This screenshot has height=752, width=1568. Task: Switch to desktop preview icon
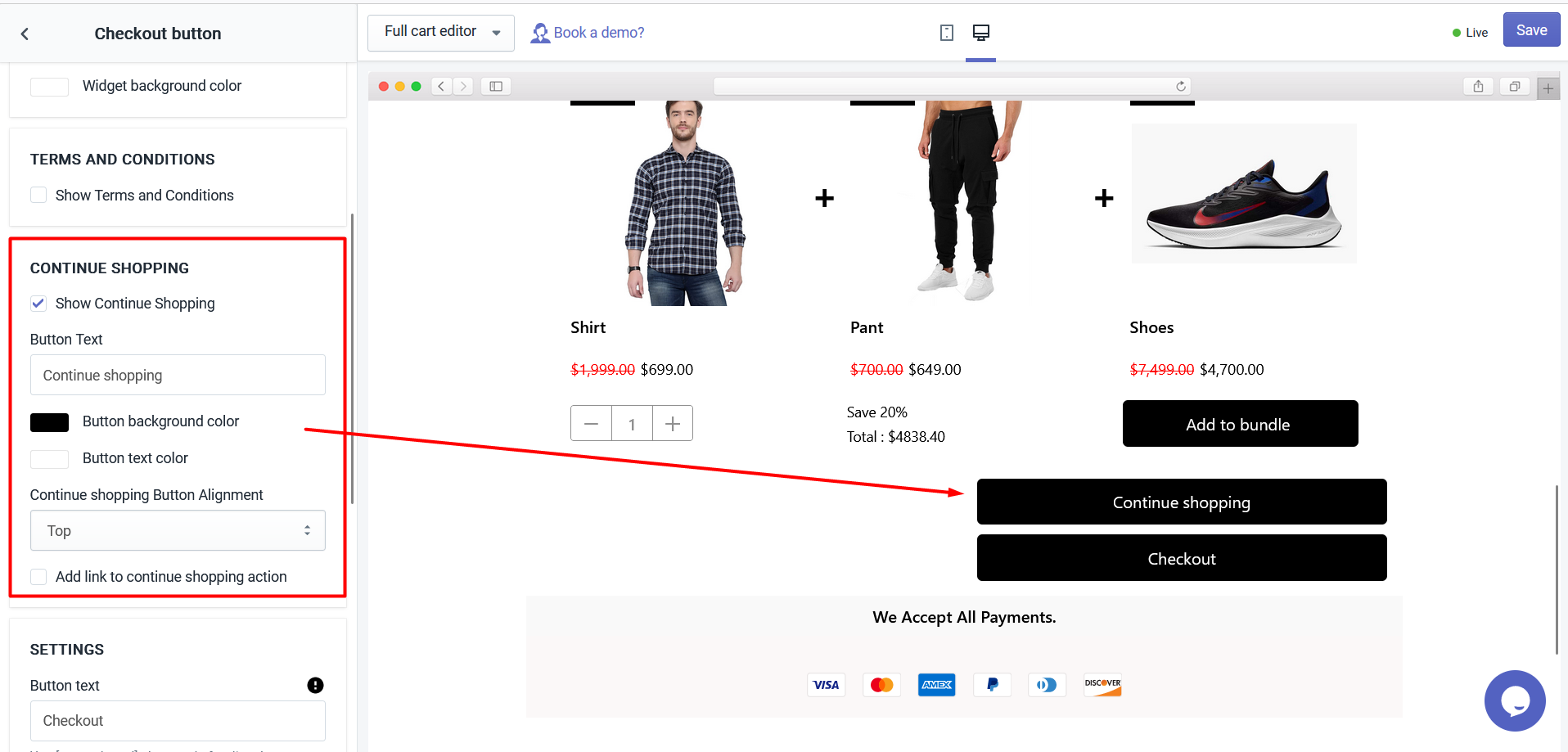click(x=980, y=33)
